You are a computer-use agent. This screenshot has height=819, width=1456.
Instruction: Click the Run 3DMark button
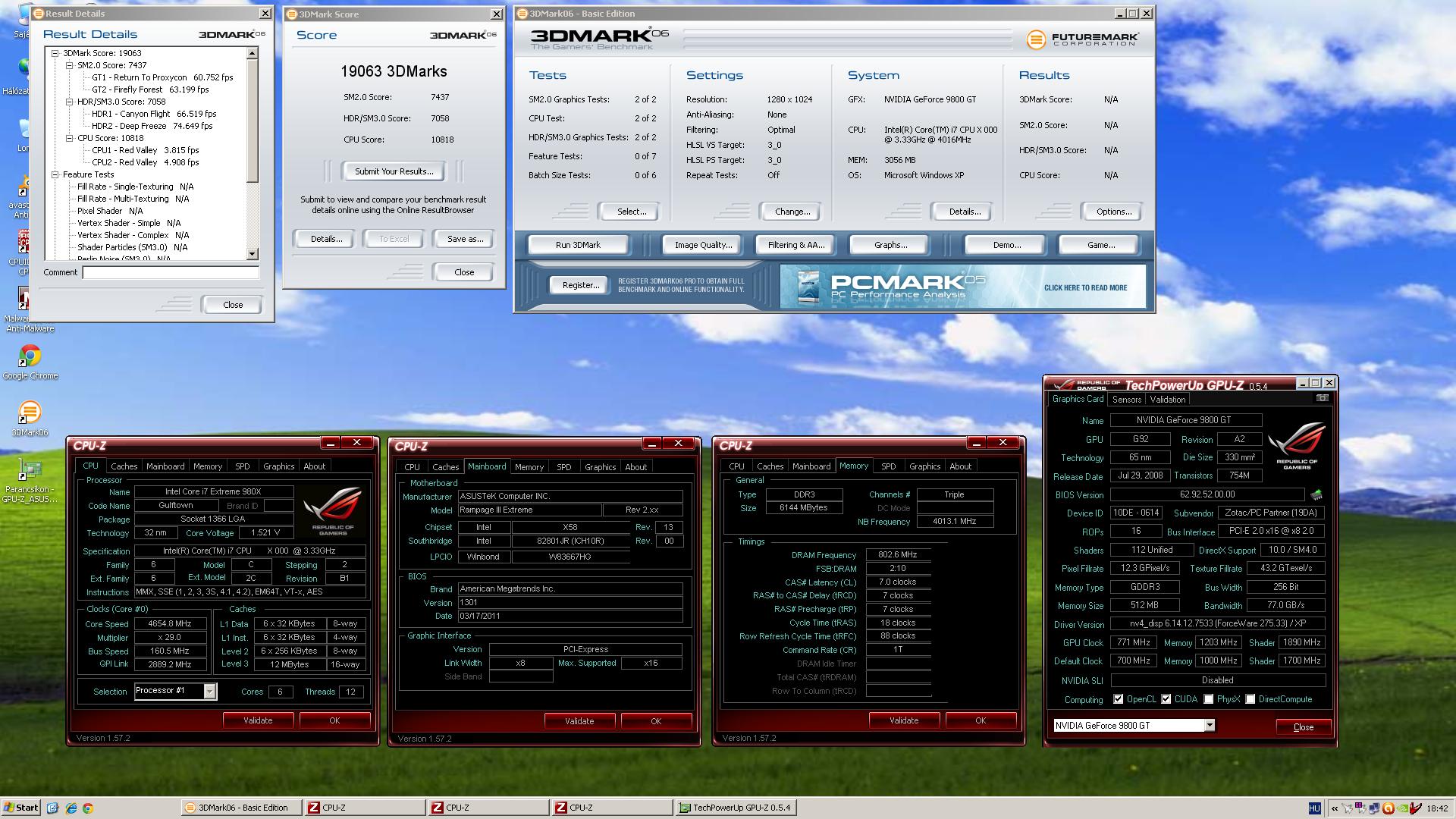578,245
